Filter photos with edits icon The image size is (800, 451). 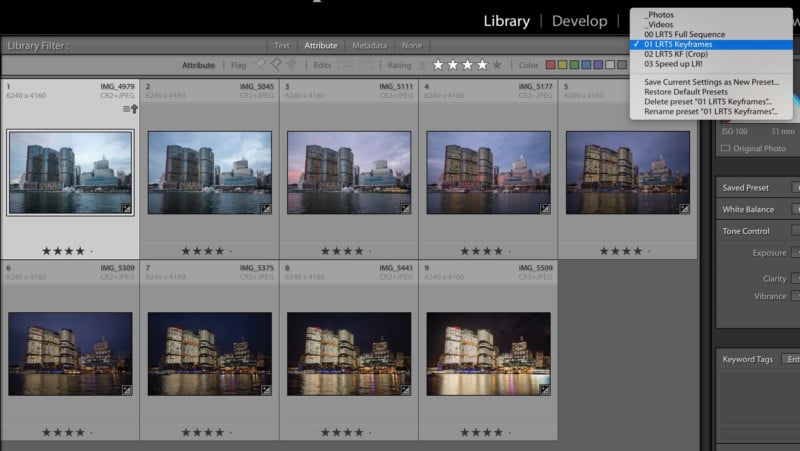[346, 65]
